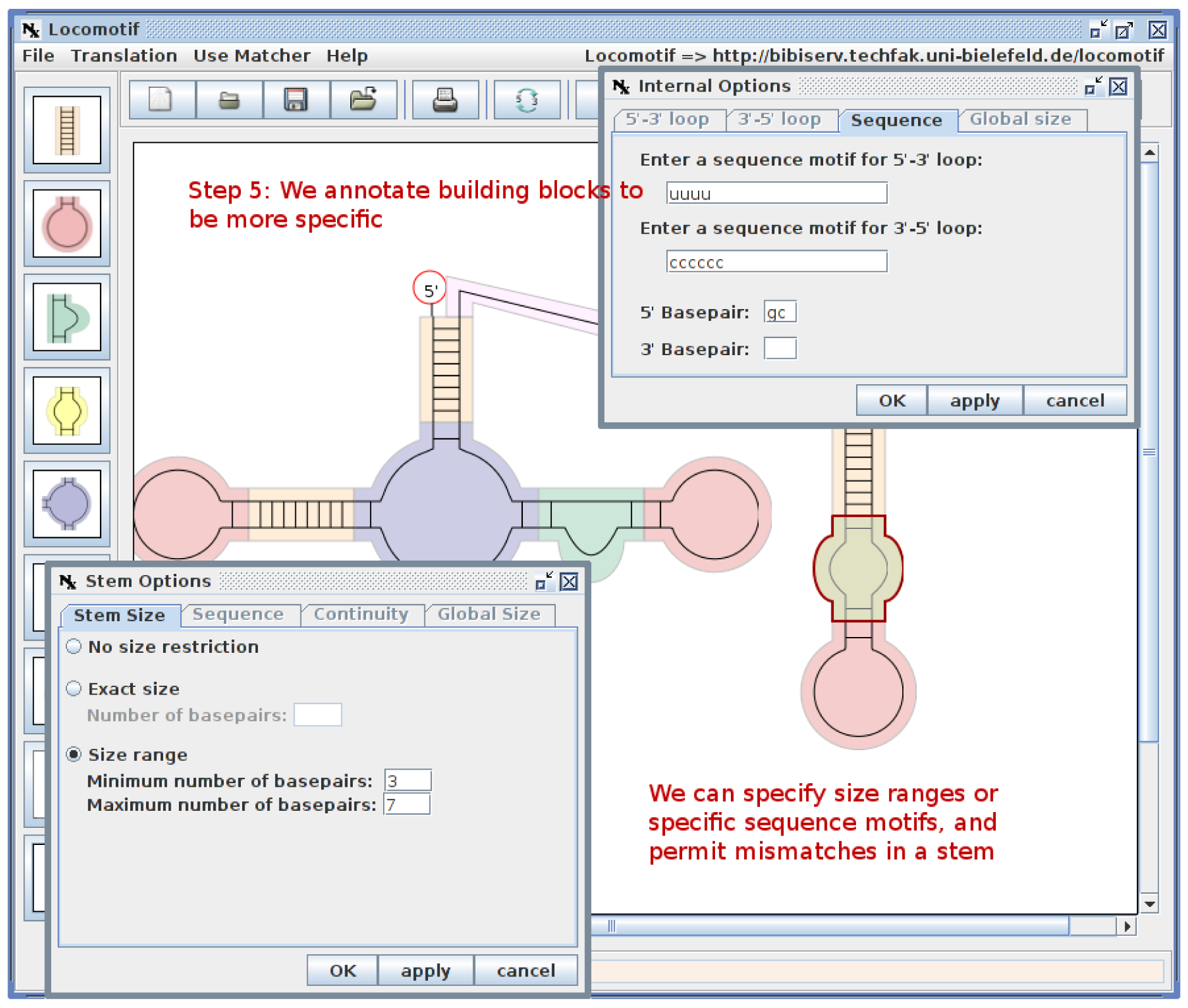Click the Maximum number of basepairs field
Screen dimensions: 1188x1008
pyautogui.click(x=407, y=805)
